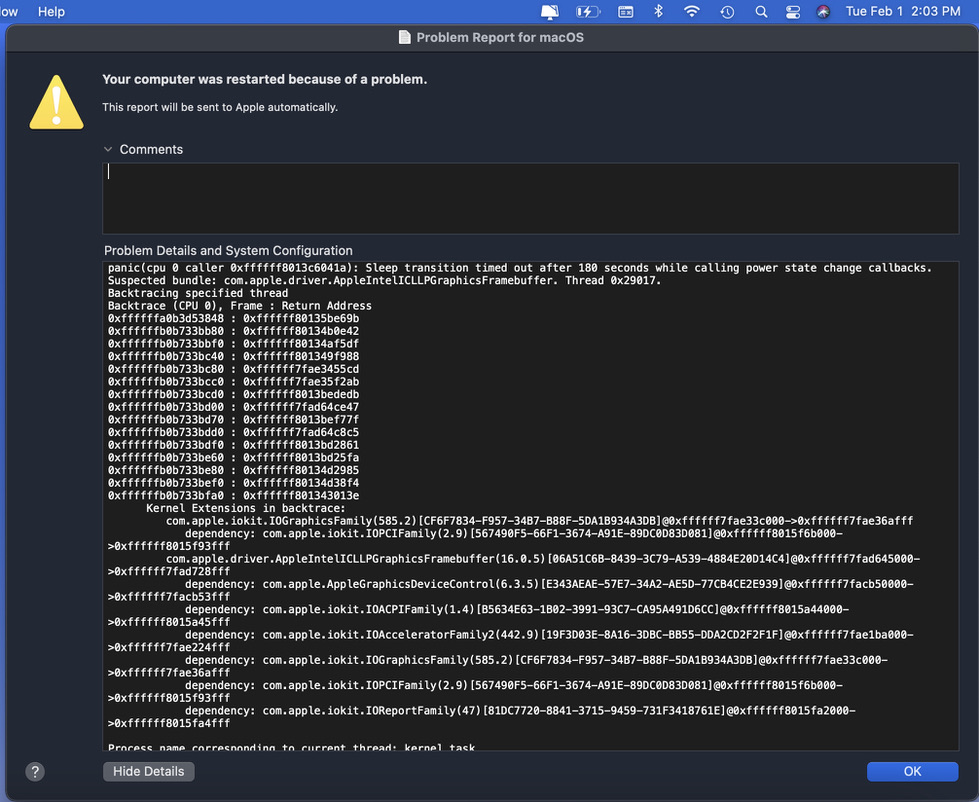Viewport: 979px width, 802px height.
Task: Open the screen mirroring menu bar icon
Action: 549,11
